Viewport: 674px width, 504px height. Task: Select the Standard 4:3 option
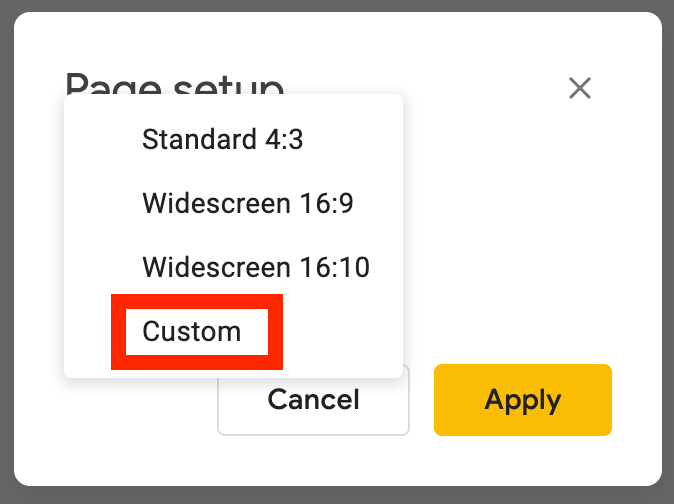pos(222,139)
